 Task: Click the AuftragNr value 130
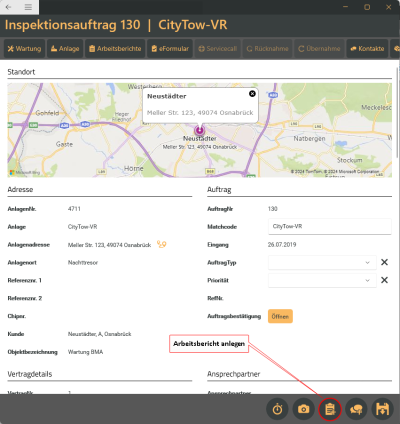coord(273,209)
